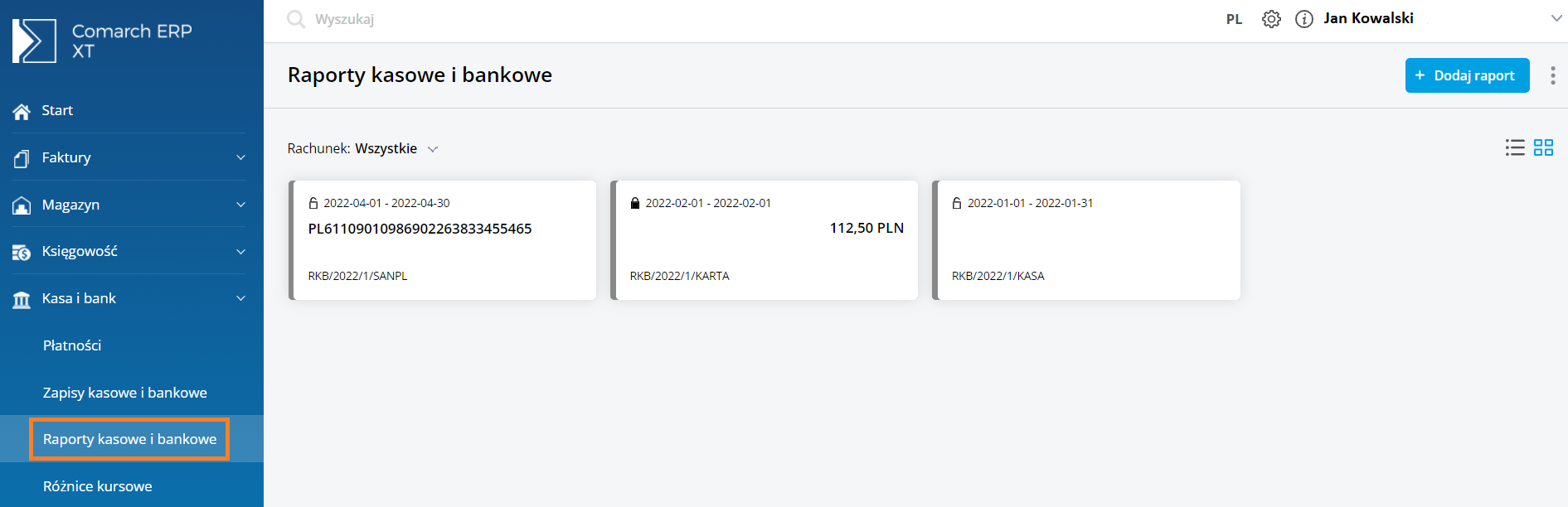
Task: Click the Magazyn warehouse icon
Action: 22,205
